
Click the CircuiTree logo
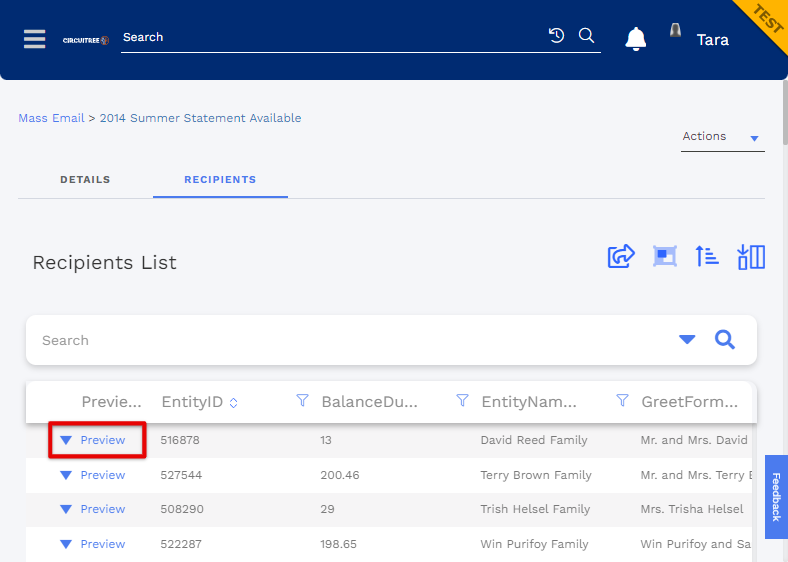click(x=85, y=40)
